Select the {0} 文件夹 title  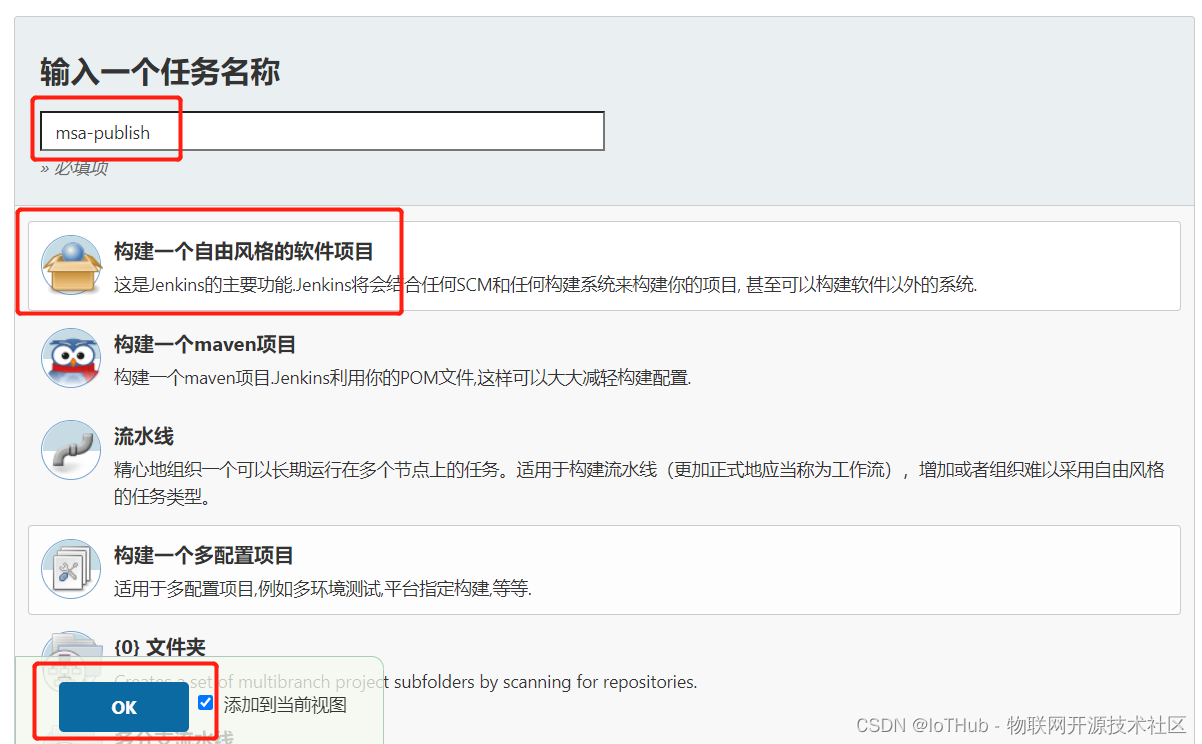point(160,647)
